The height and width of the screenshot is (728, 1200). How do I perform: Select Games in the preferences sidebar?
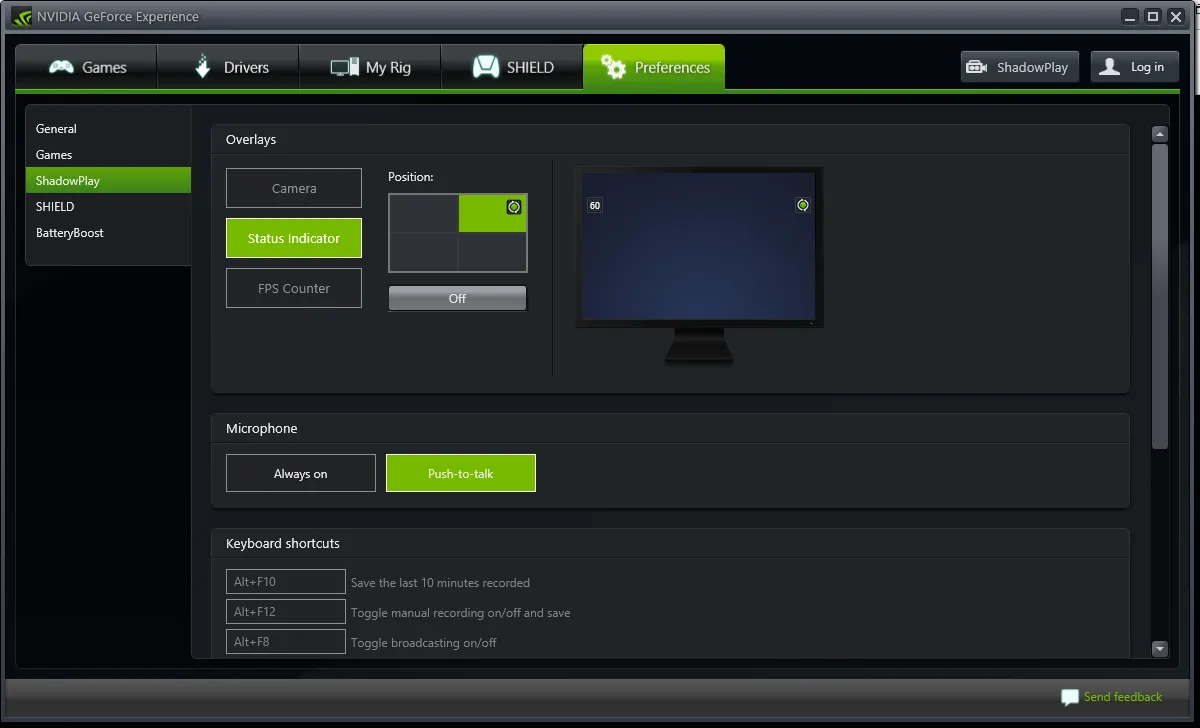click(107, 154)
